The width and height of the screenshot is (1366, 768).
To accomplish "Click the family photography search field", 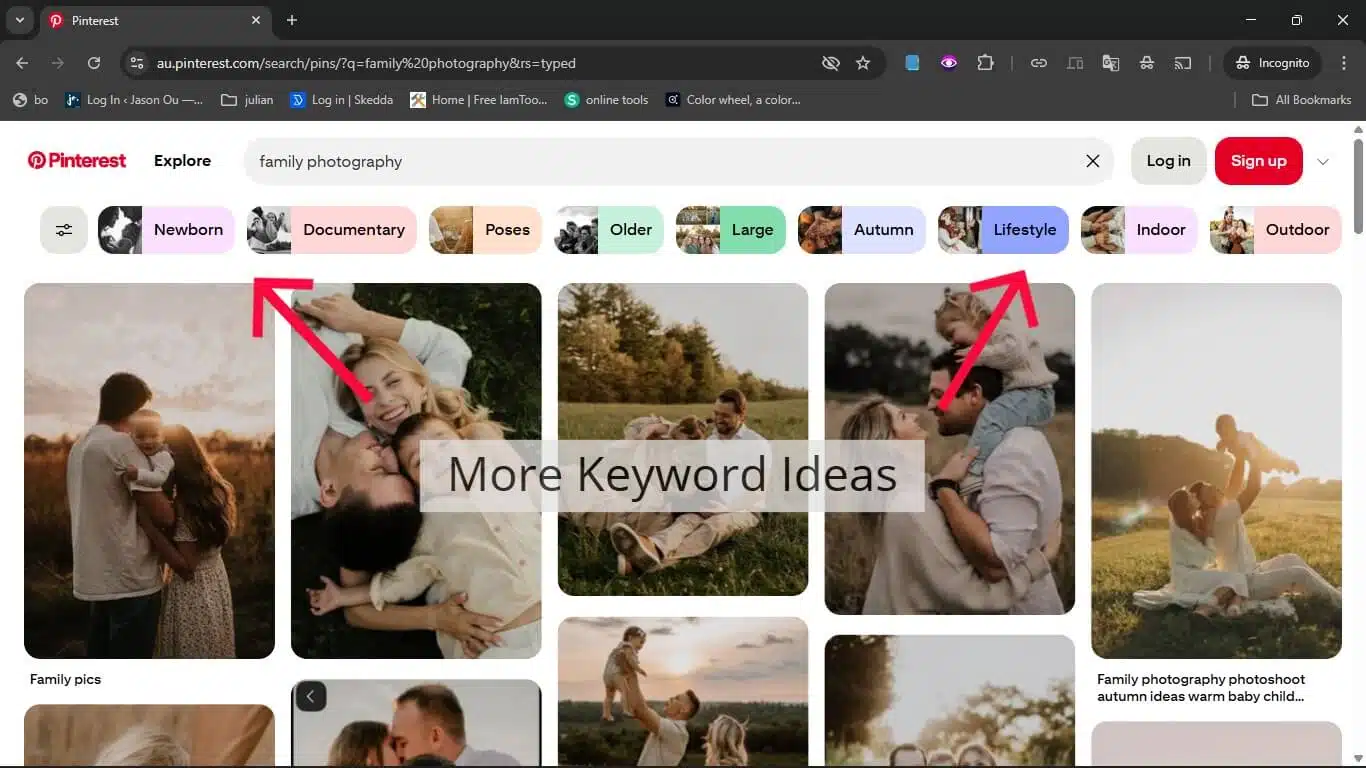I will click(x=660, y=161).
